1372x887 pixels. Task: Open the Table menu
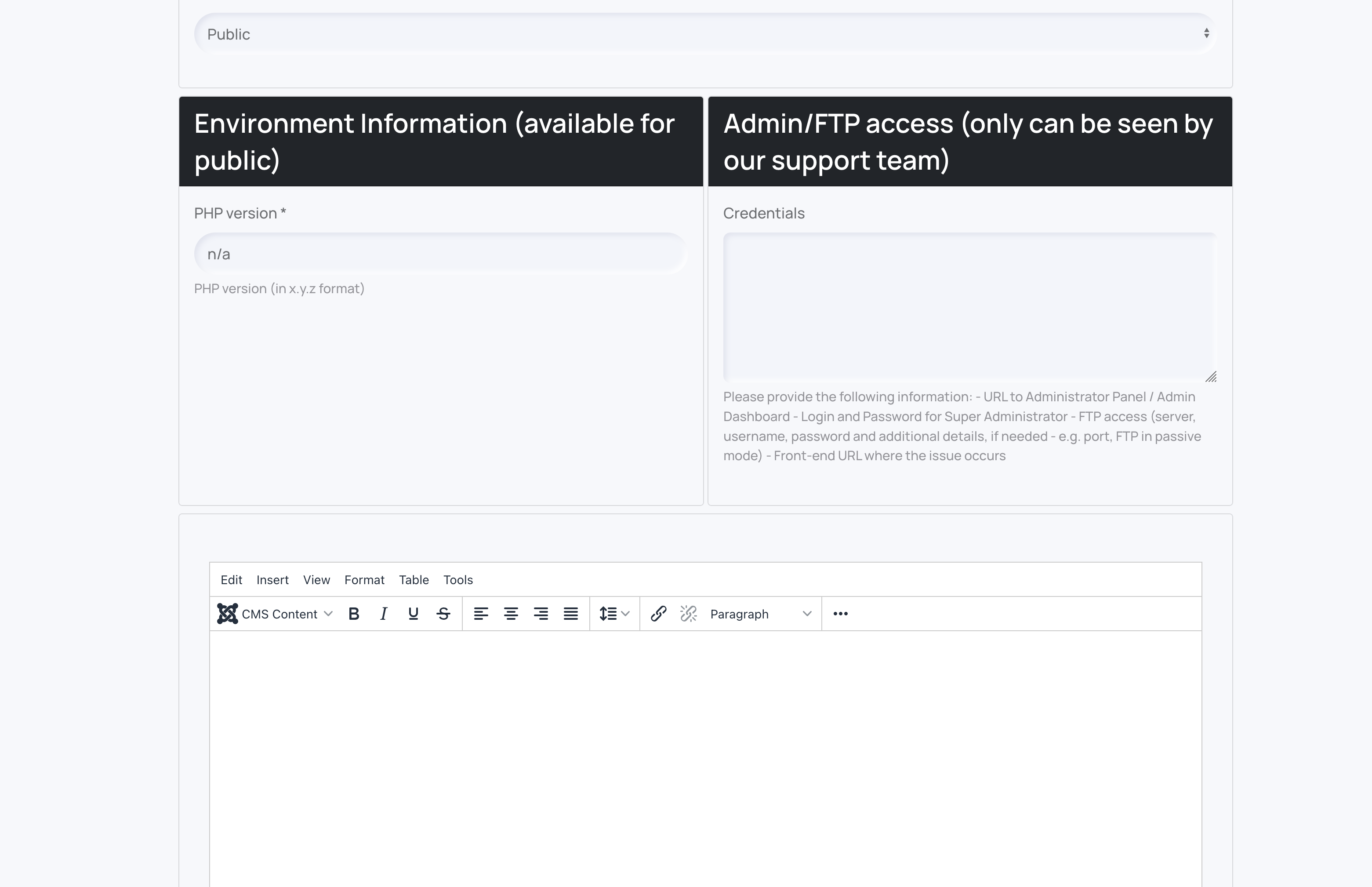coord(414,580)
